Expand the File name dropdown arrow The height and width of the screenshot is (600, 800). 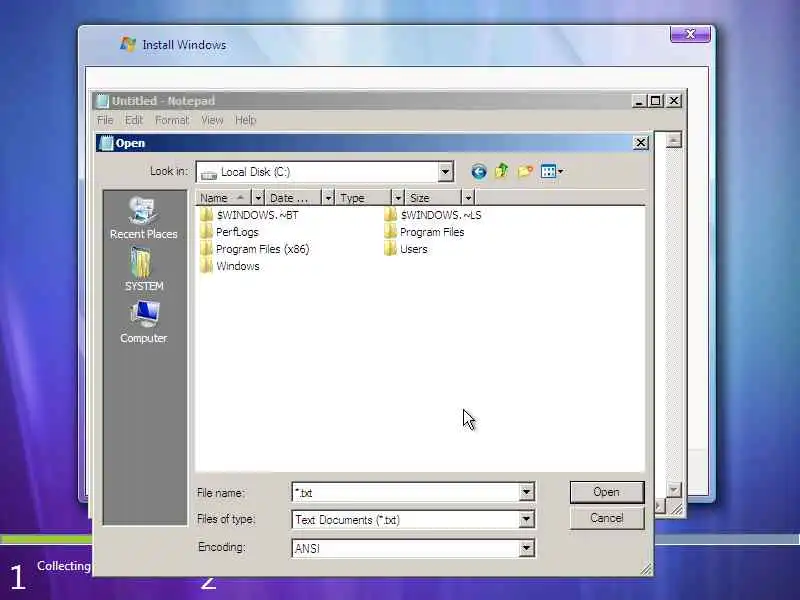(526, 492)
